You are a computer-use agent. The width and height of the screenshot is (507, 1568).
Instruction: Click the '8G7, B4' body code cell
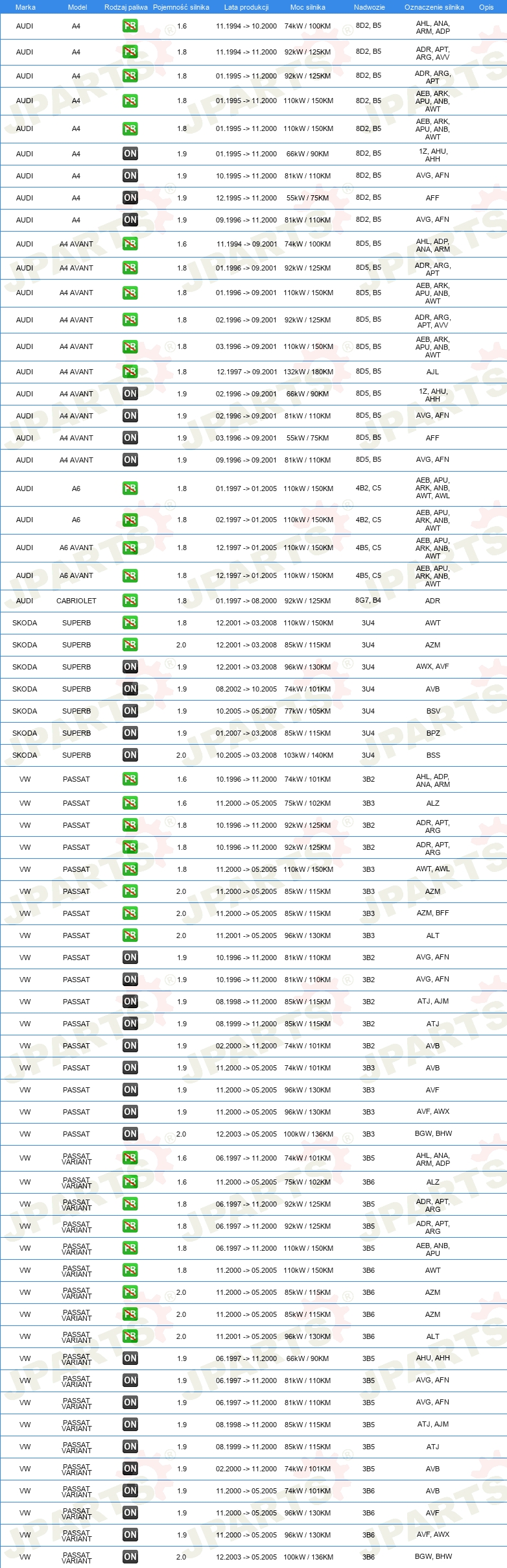(368, 601)
